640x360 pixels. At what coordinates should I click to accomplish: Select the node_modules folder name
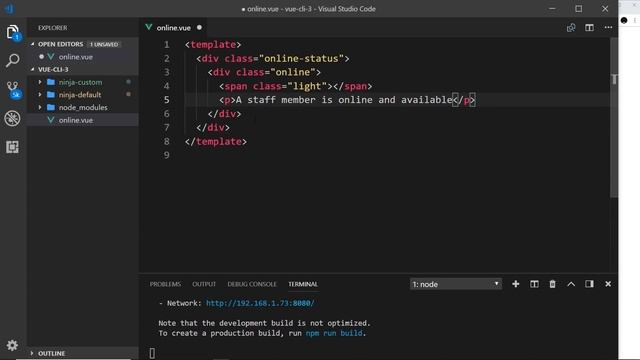coord(83,107)
